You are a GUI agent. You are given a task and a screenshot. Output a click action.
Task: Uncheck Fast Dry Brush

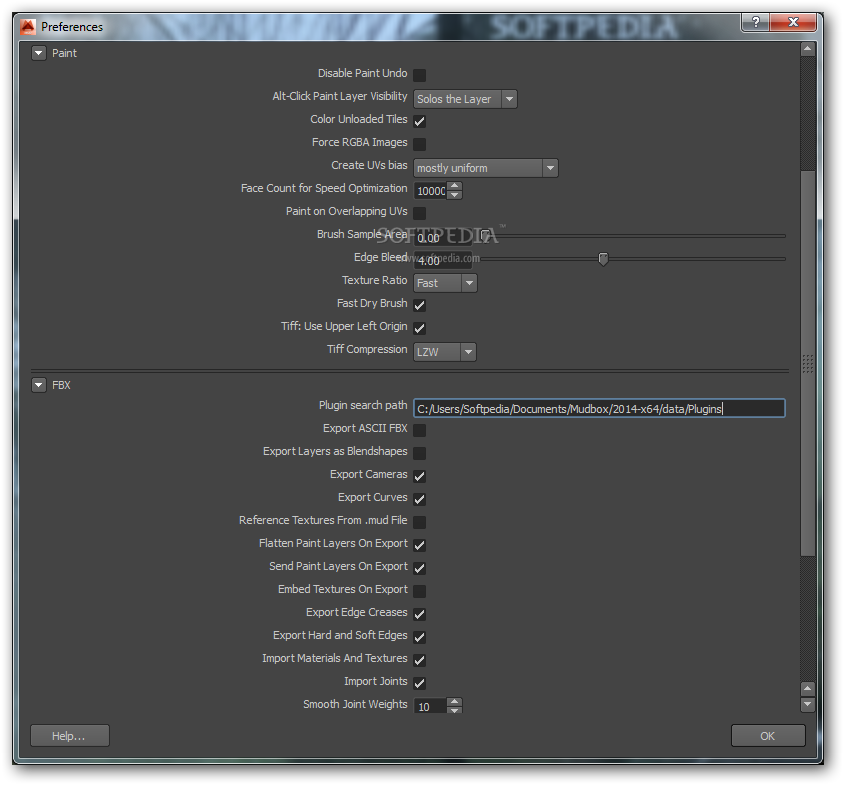click(x=419, y=305)
